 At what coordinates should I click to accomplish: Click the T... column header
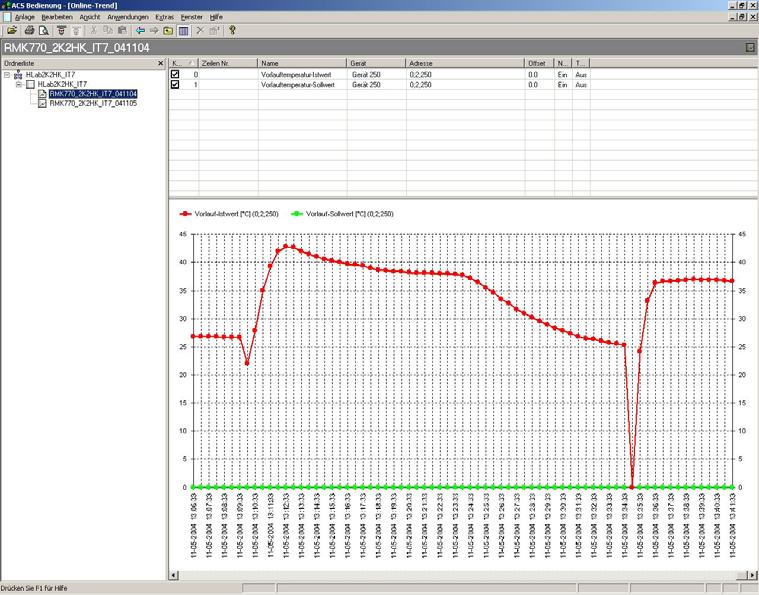coord(581,63)
